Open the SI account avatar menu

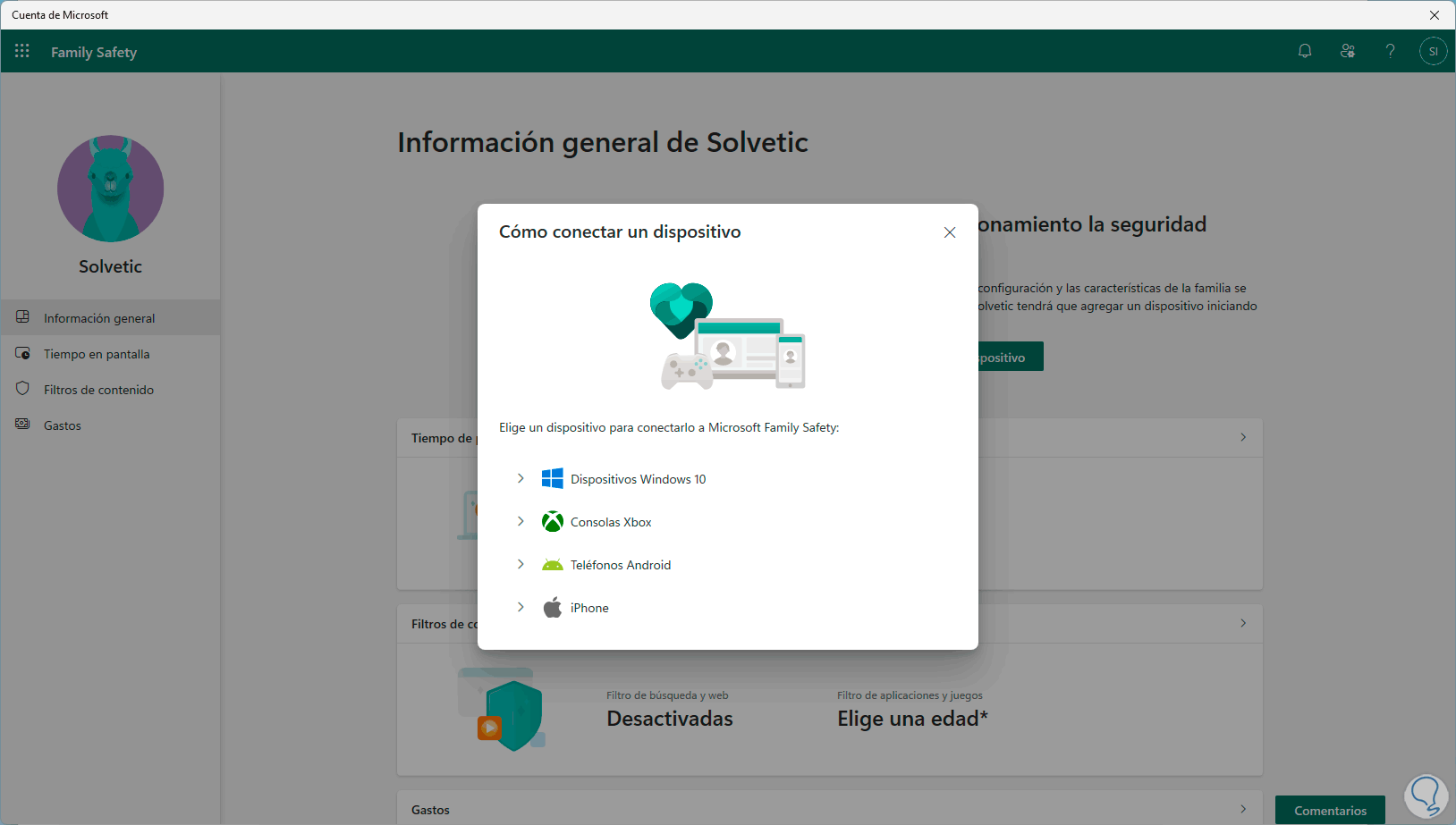coord(1433,51)
